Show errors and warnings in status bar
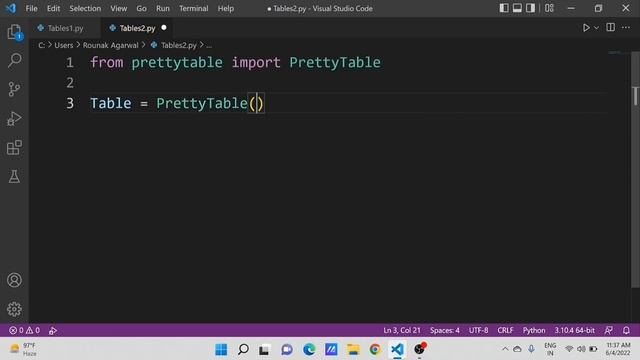 [24, 330]
